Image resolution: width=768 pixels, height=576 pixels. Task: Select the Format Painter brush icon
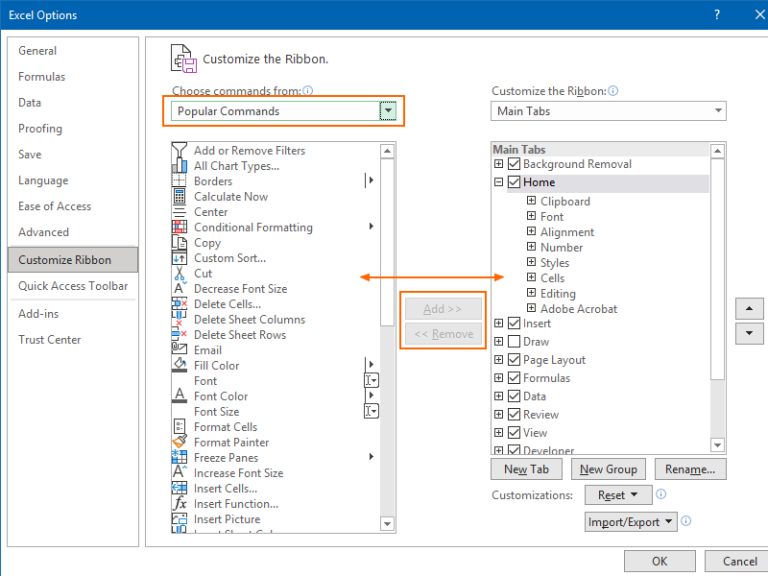pos(179,442)
